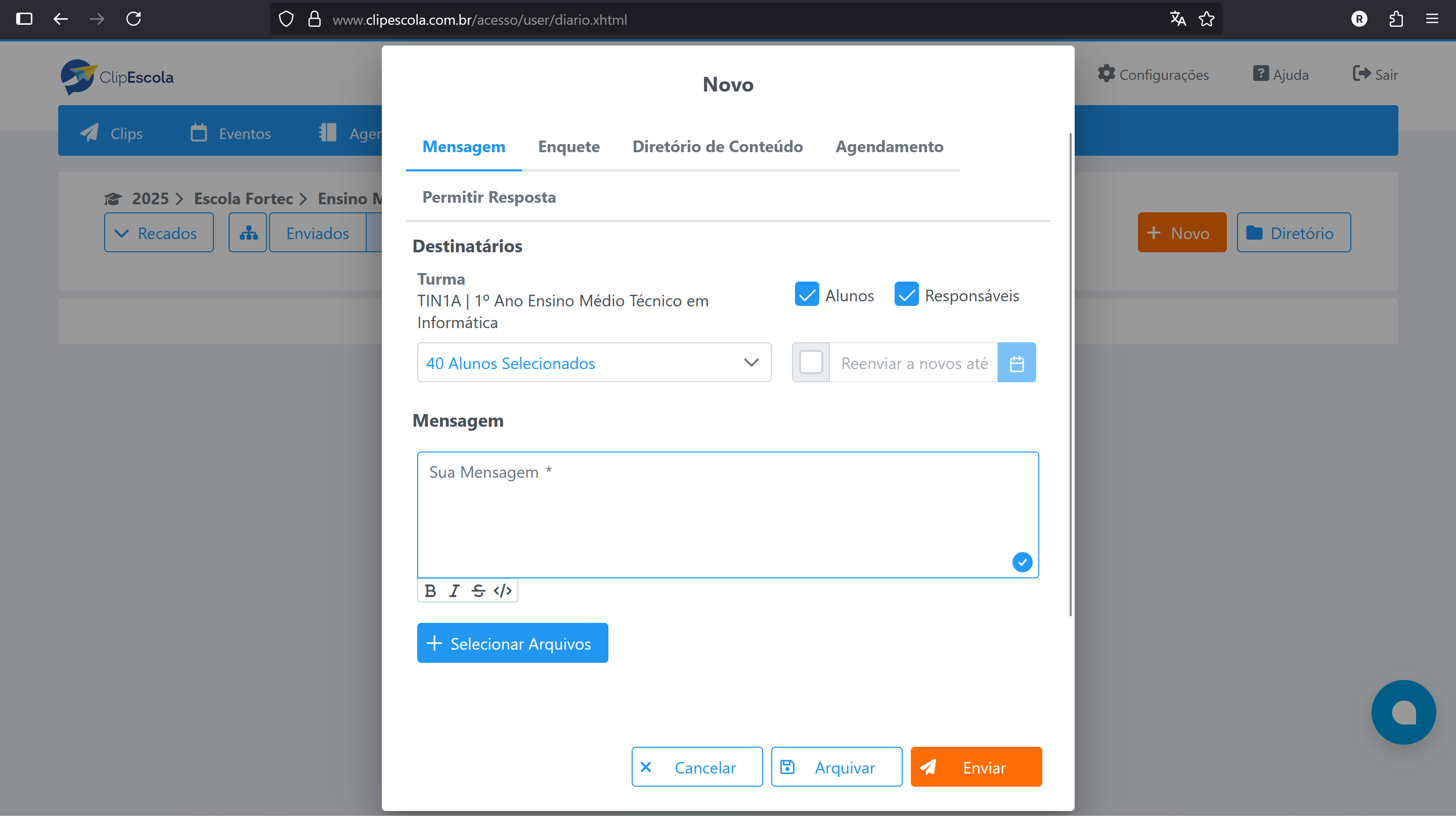Viewport: 1456px width, 816px height.
Task: Click the browser translate page icon
Action: pos(1177,19)
